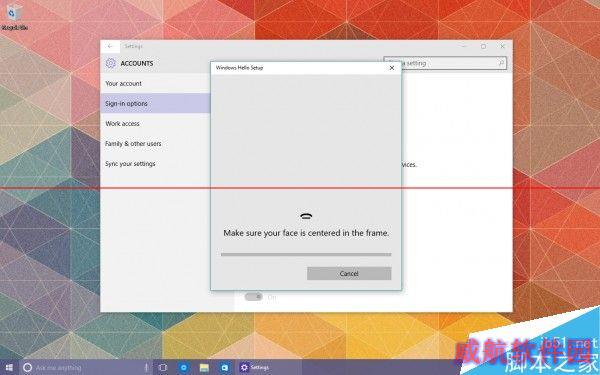Click 'Make sure your face is centered' message
600x375 pixels.
pos(306,233)
